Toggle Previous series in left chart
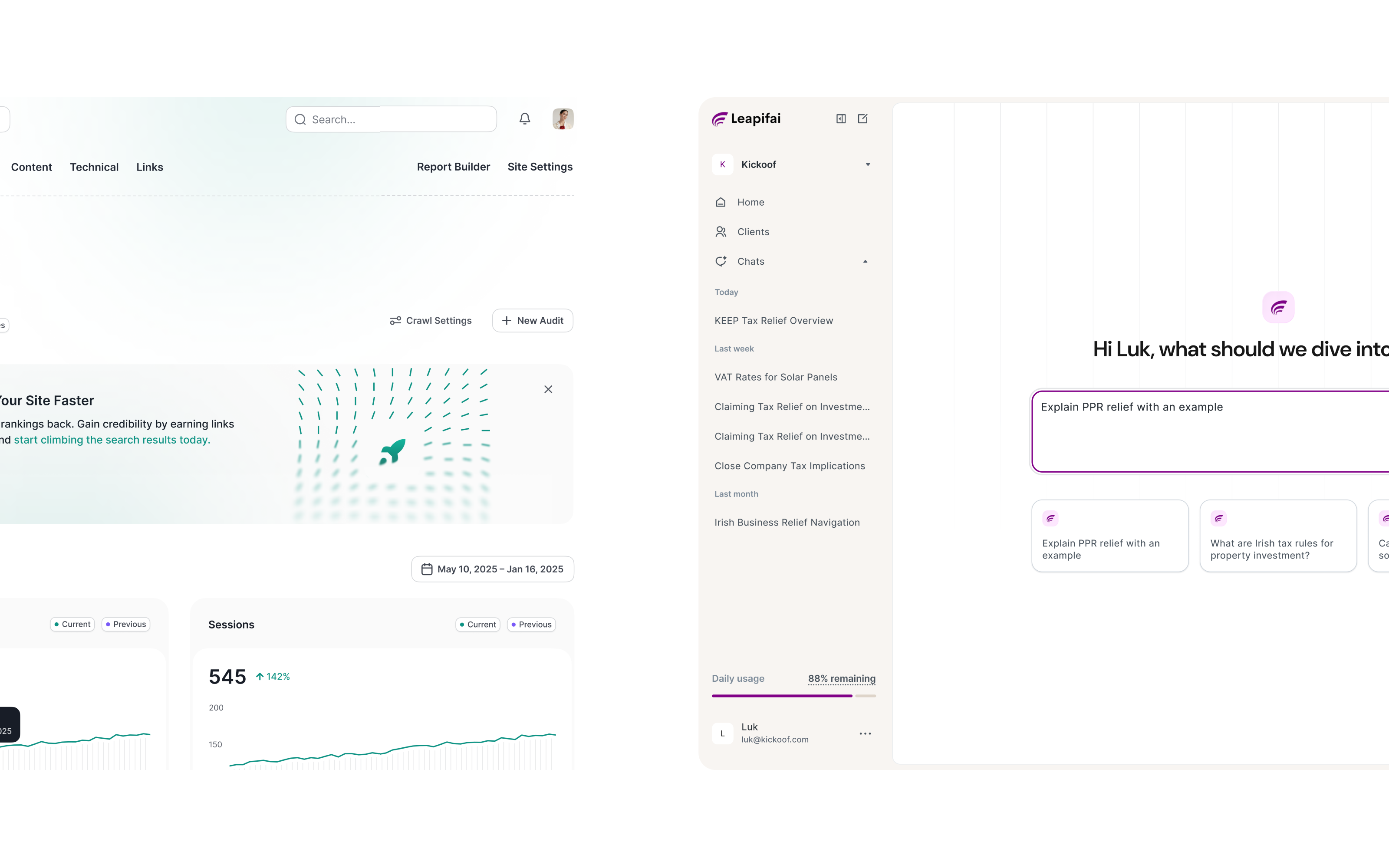The width and height of the screenshot is (1389, 868). point(126,624)
